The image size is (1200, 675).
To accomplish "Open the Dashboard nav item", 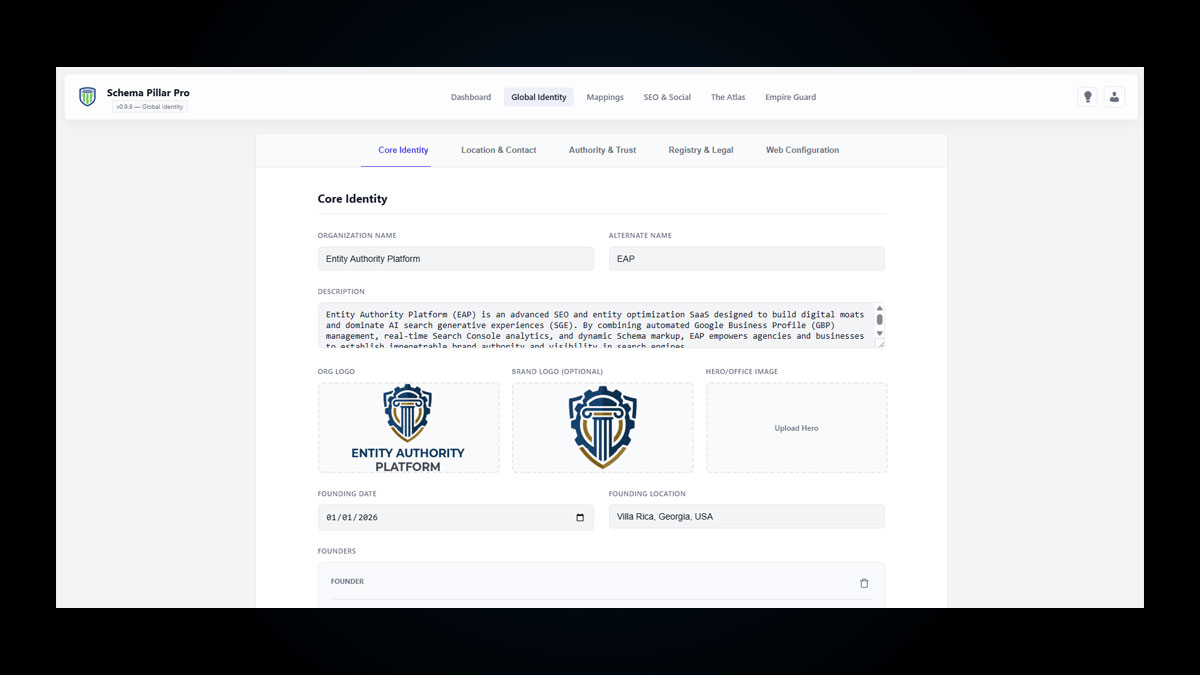I will click(x=470, y=97).
